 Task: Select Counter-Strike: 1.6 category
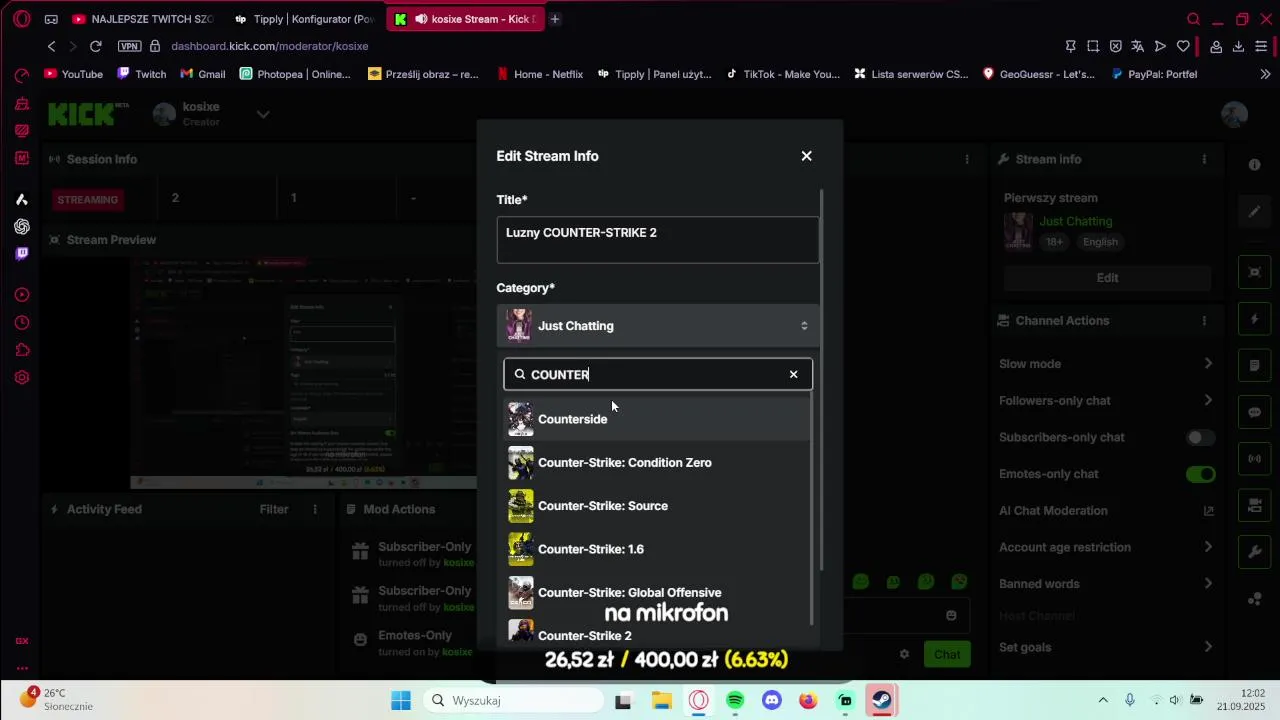click(x=657, y=549)
